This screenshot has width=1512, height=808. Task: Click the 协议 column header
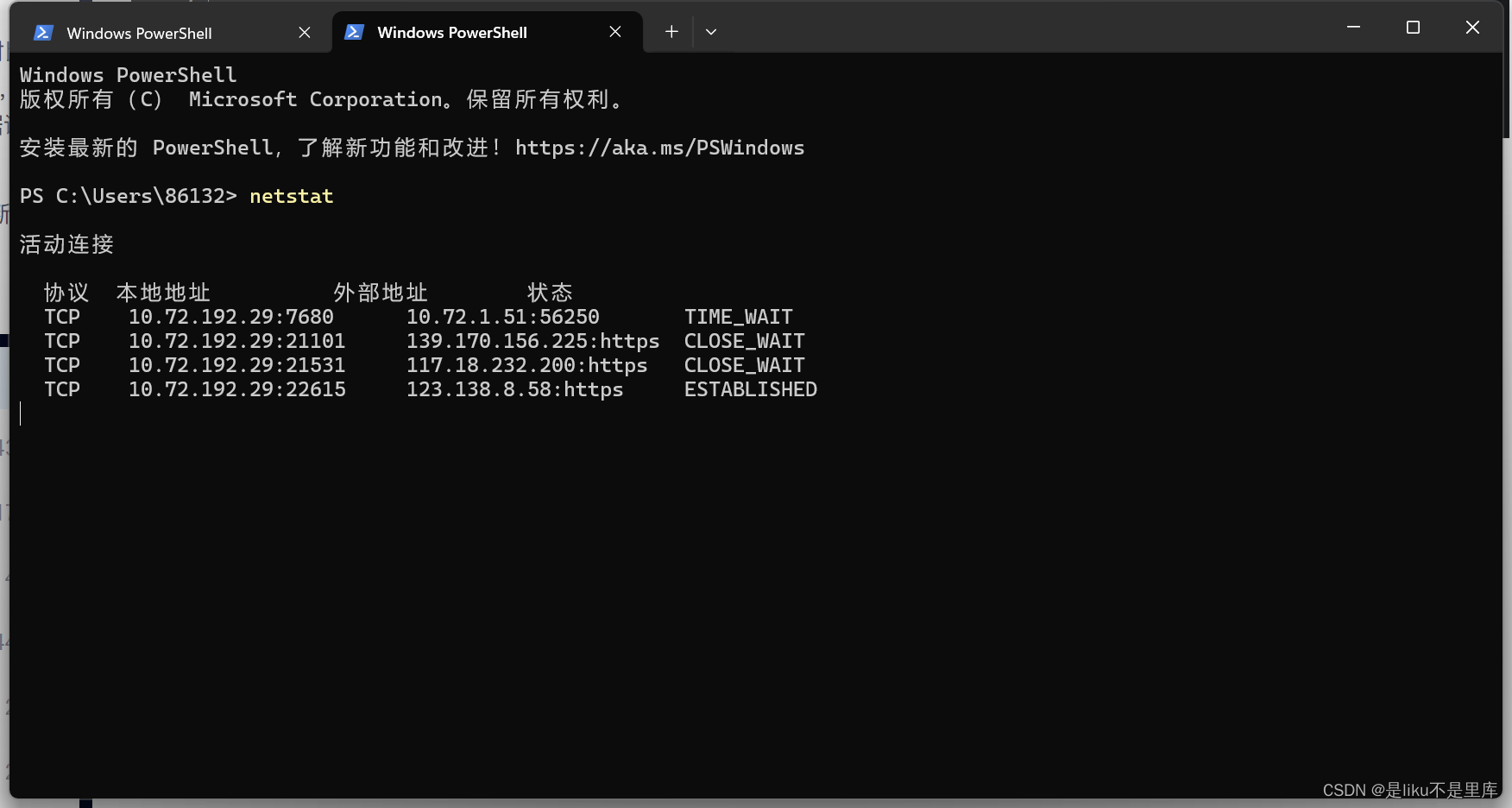pyautogui.click(x=66, y=293)
